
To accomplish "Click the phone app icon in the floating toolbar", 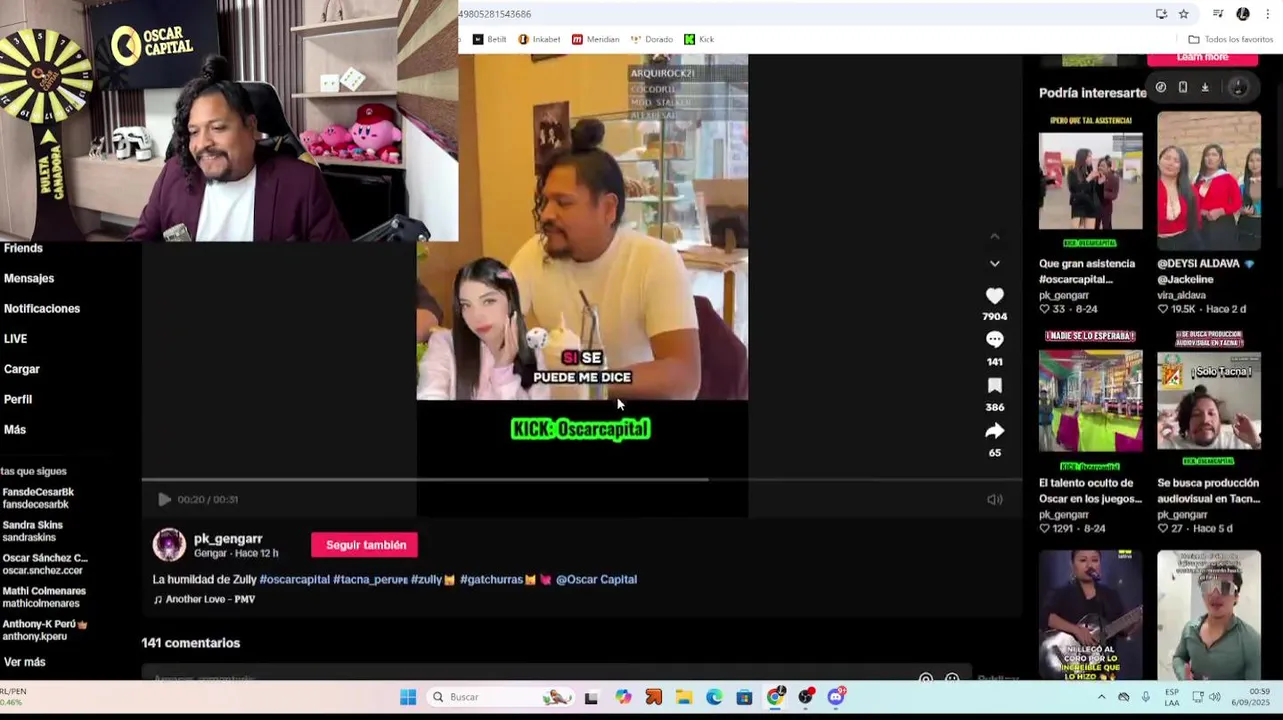I will pos(1183,87).
